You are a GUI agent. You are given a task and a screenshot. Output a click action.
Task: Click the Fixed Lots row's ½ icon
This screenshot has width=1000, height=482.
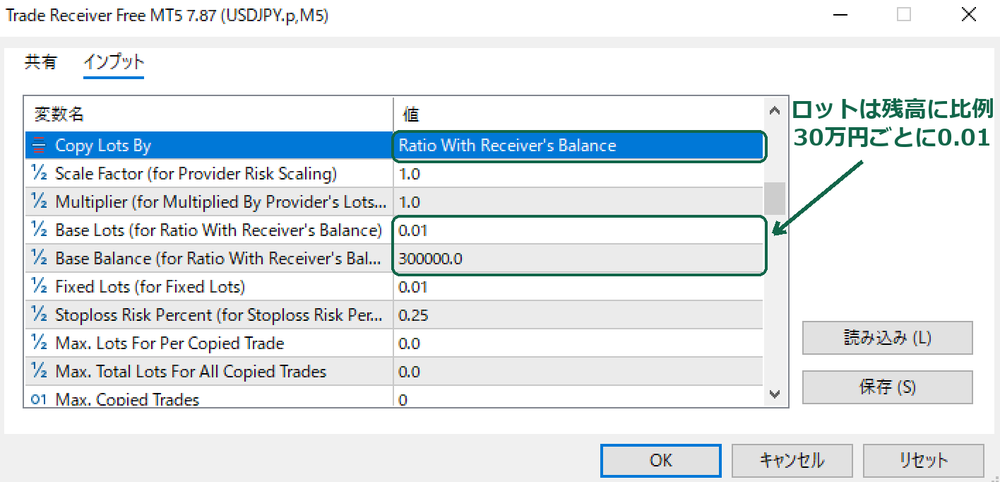click(39, 287)
